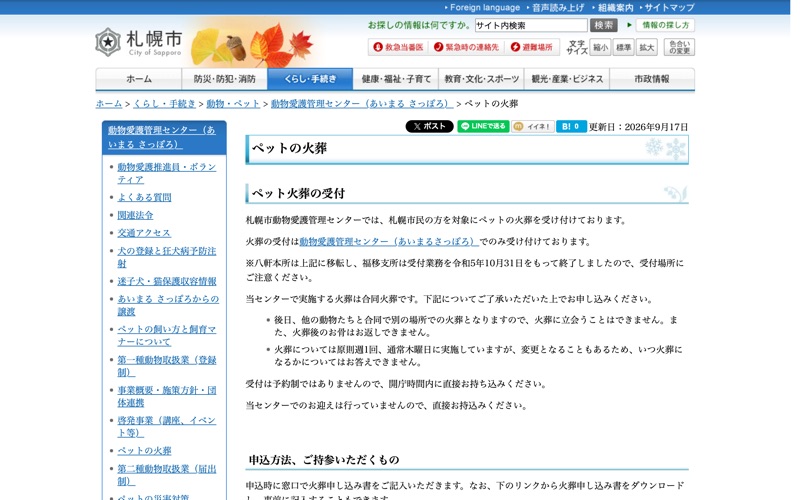Viewport: 800px width, 500px height.
Task: Click ホーム in the breadcrumb
Action: pos(109,104)
